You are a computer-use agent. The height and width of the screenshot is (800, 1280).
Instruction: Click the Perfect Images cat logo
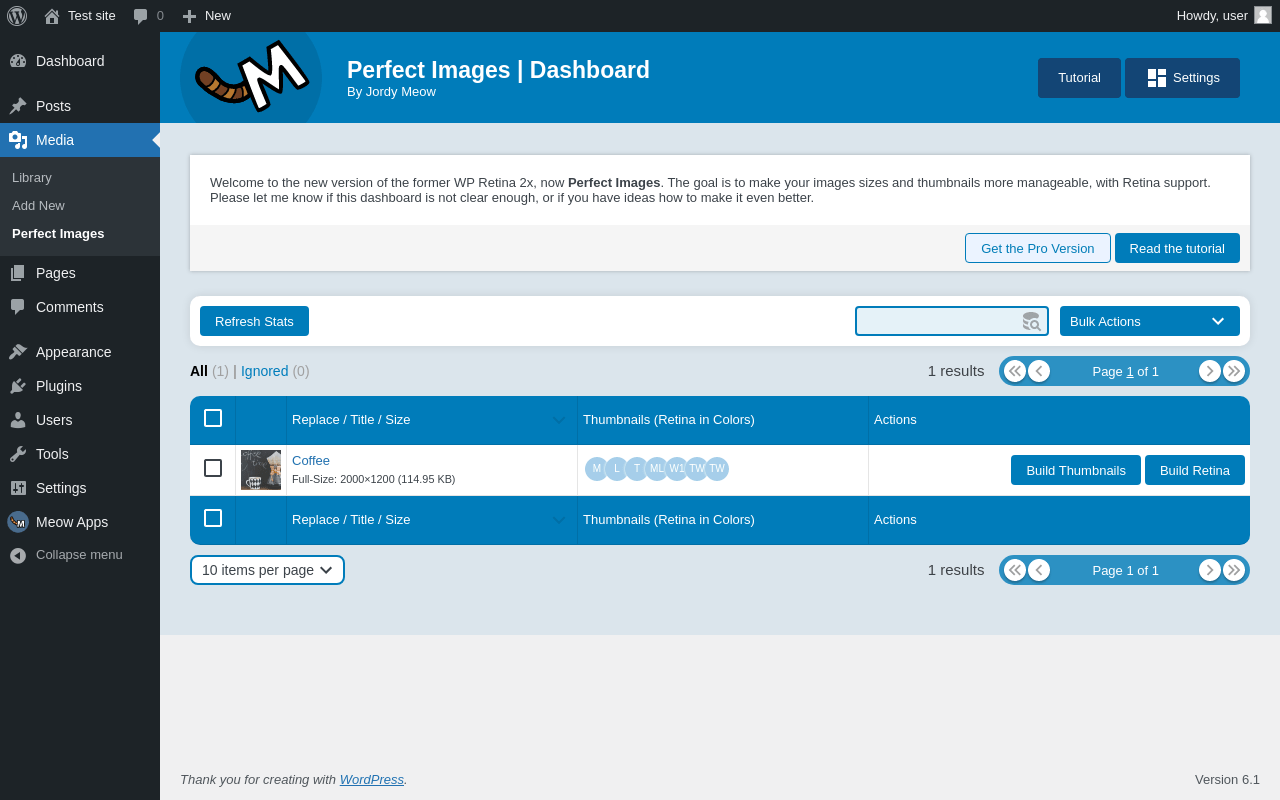click(251, 78)
